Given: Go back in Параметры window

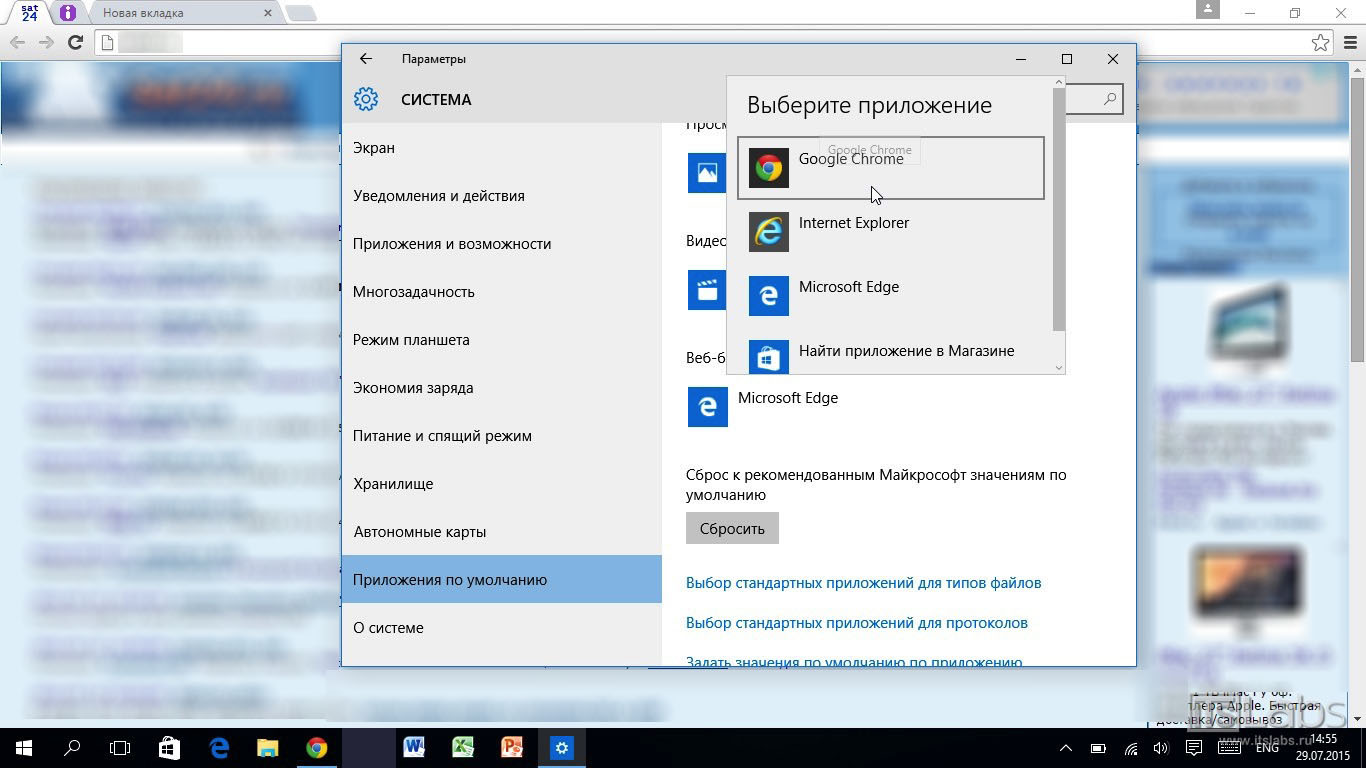Looking at the screenshot, I should coord(366,59).
